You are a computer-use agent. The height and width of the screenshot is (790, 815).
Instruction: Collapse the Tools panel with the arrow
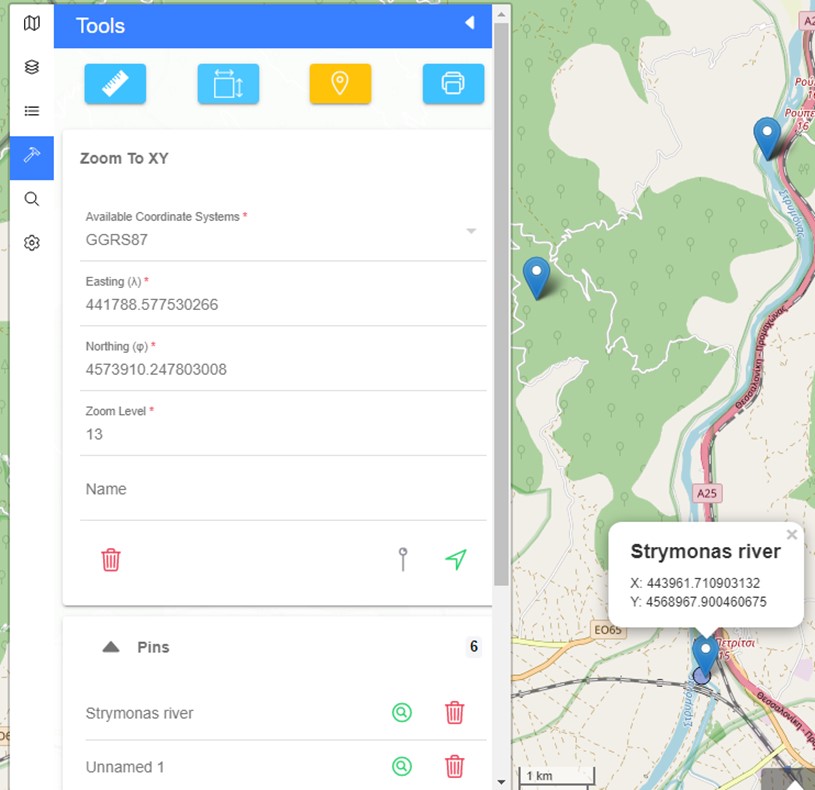(469, 24)
